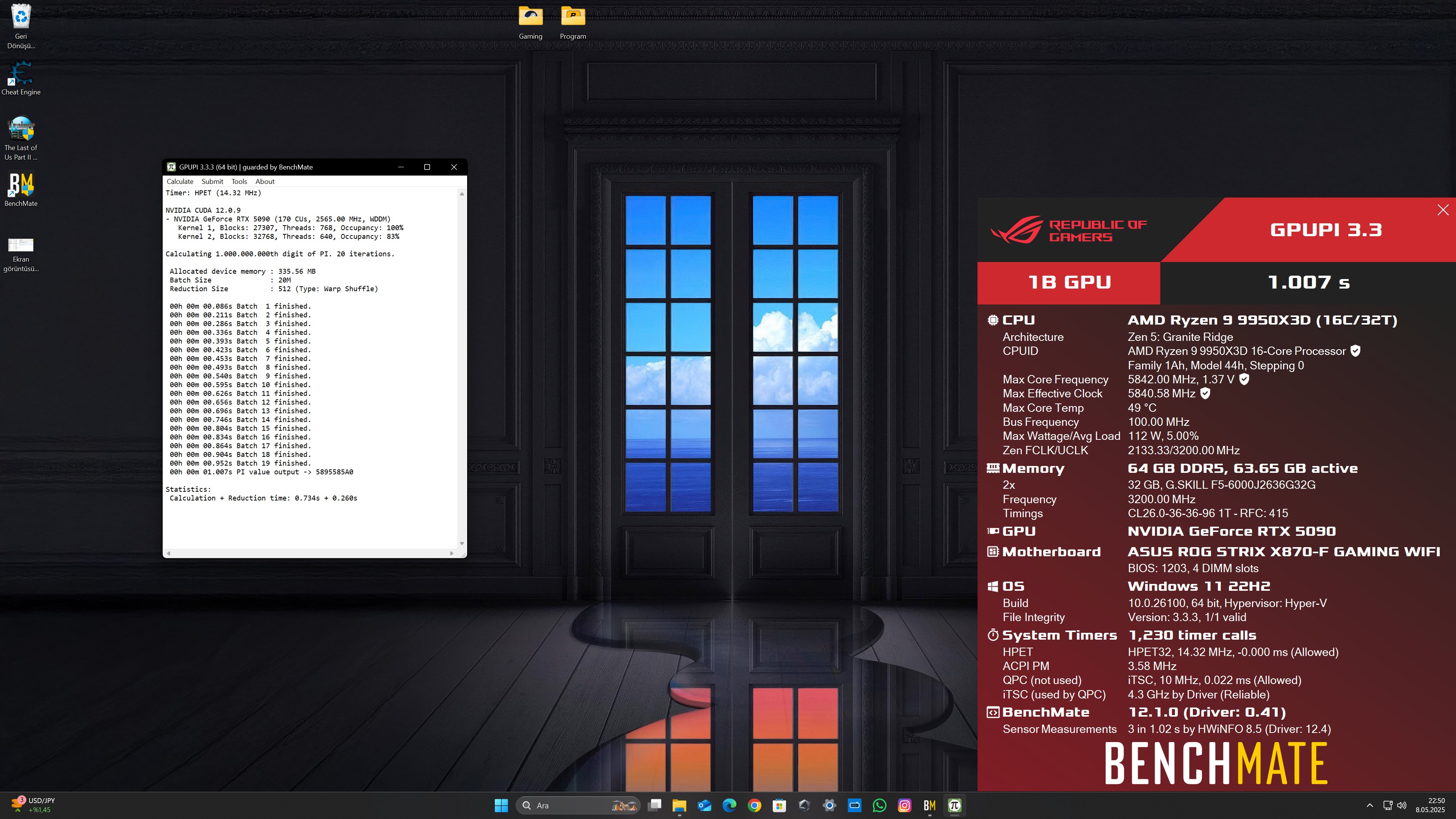Open Settings gear from taskbar
1456x819 pixels.
[x=829, y=805]
